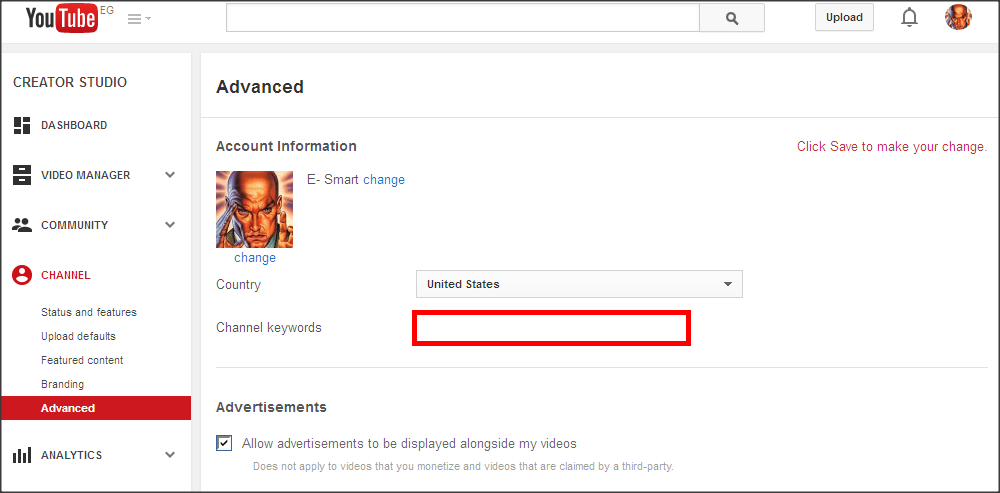Open Video Manager section
This screenshot has width=1000, height=493.
click(85, 175)
